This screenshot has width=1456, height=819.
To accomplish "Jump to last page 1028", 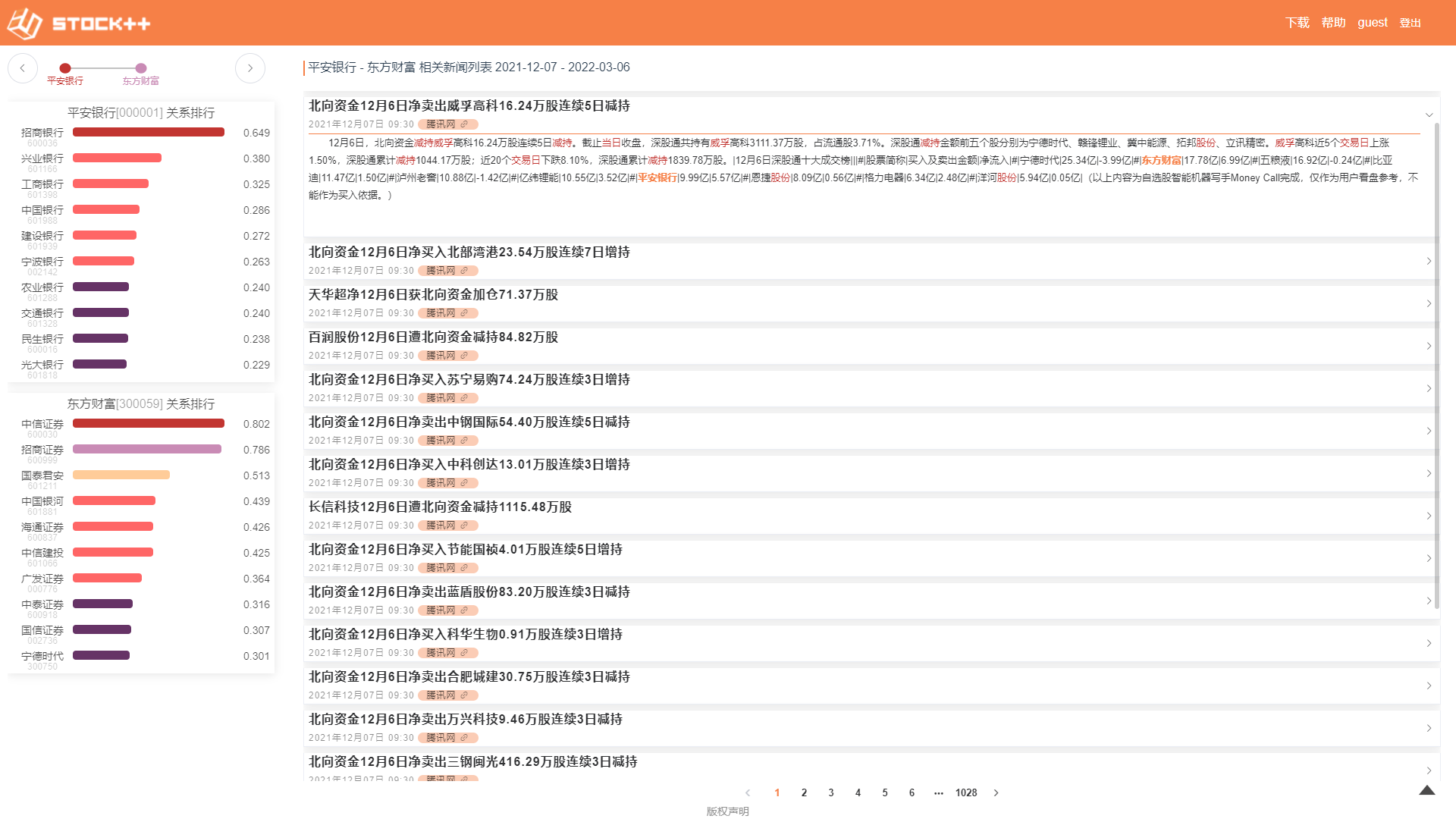I will click(x=966, y=792).
